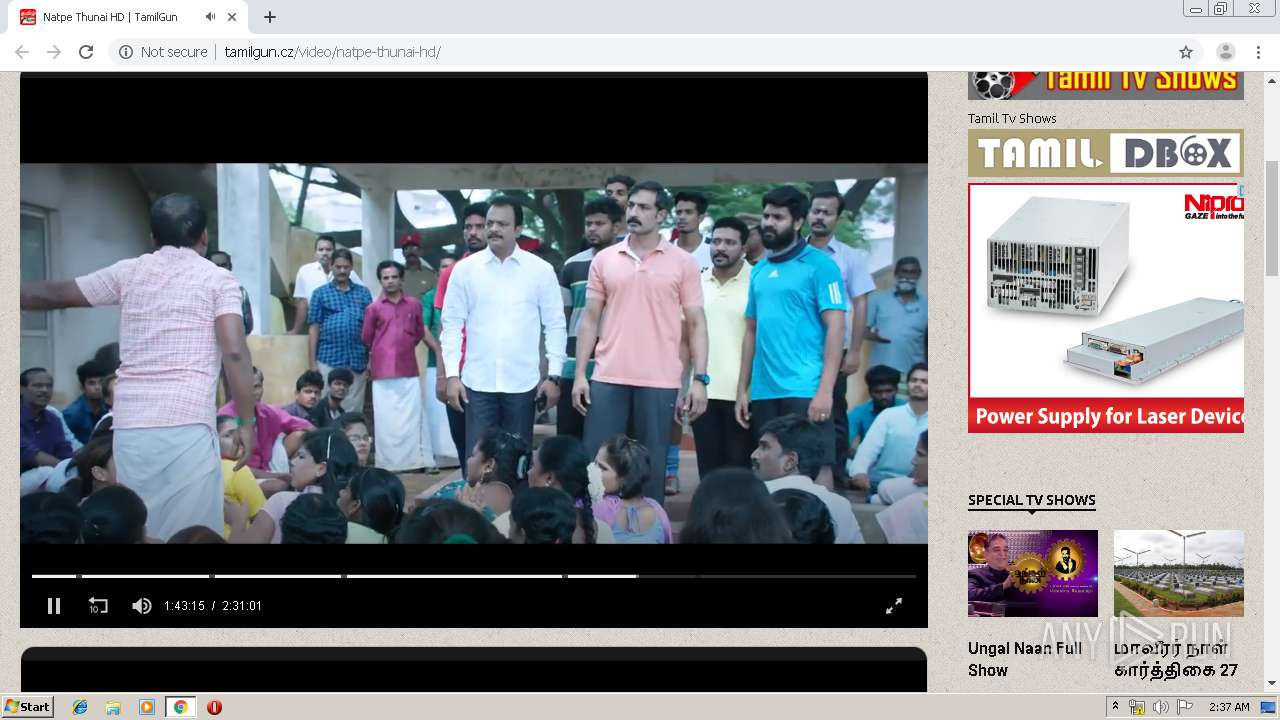The height and width of the screenshot is (720, 1280).
Task: Open the Tamil DBox banner
Action: coord(1106,153)
